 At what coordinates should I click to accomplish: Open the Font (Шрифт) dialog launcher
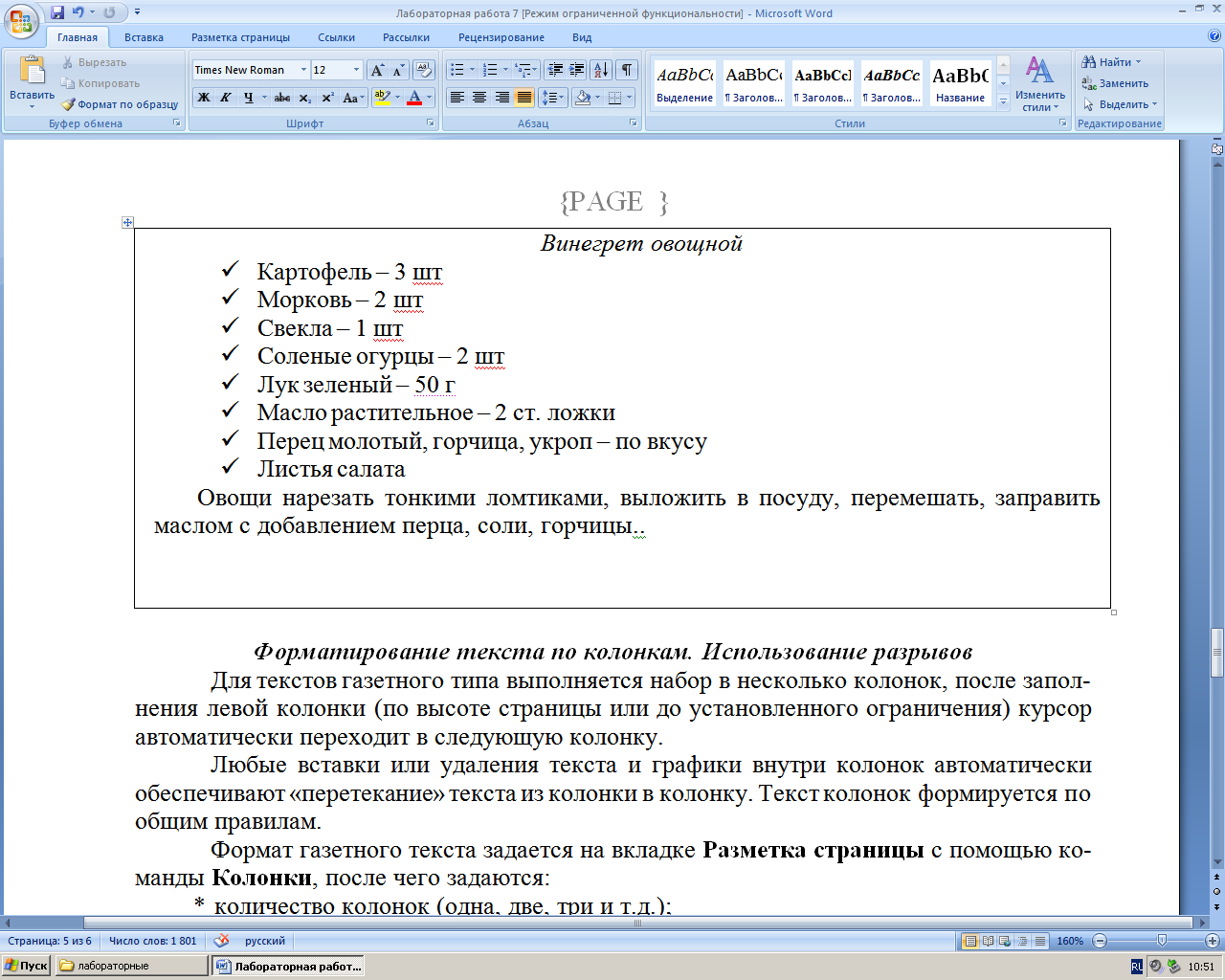(431, 123)
